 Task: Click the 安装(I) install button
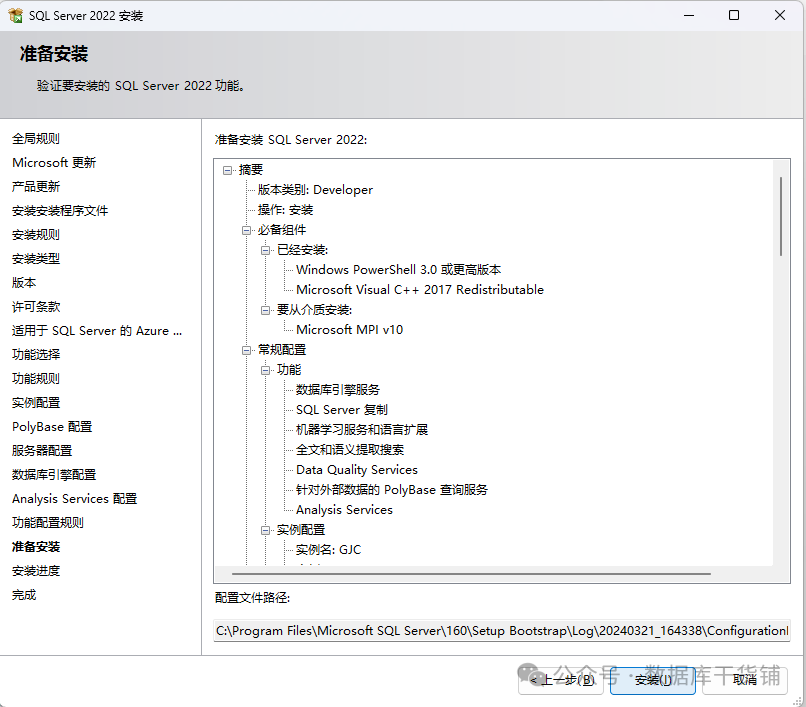coord(653,680)
